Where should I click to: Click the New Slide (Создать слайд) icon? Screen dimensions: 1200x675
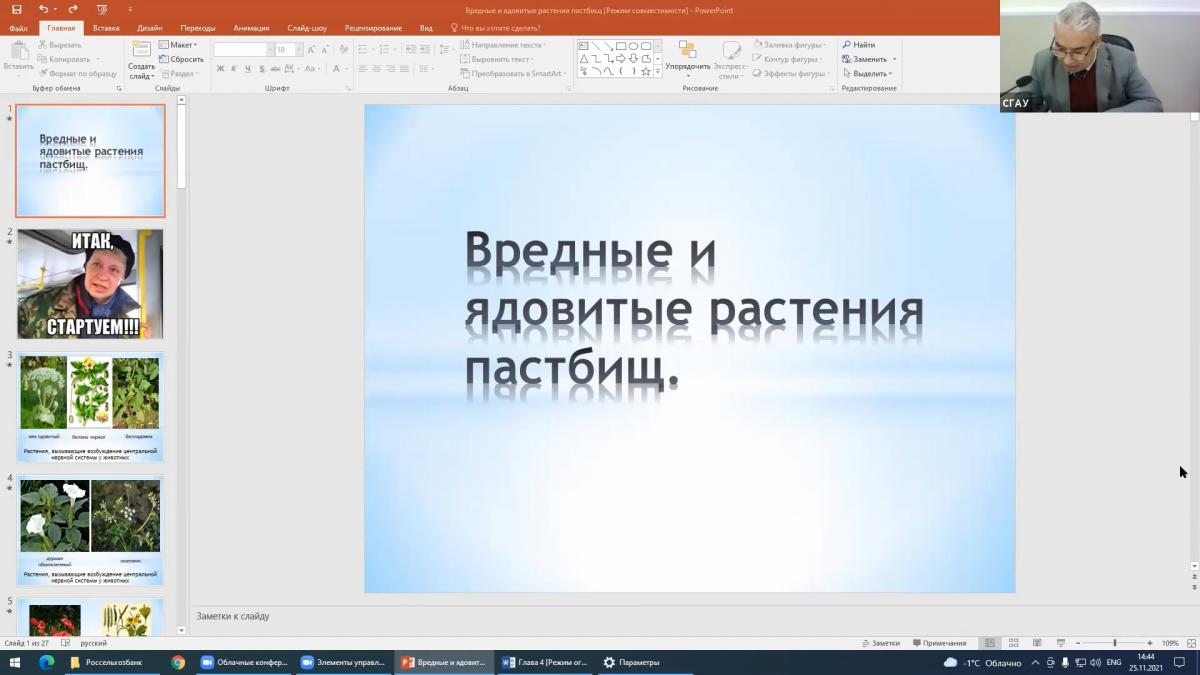tap(141, 49)
